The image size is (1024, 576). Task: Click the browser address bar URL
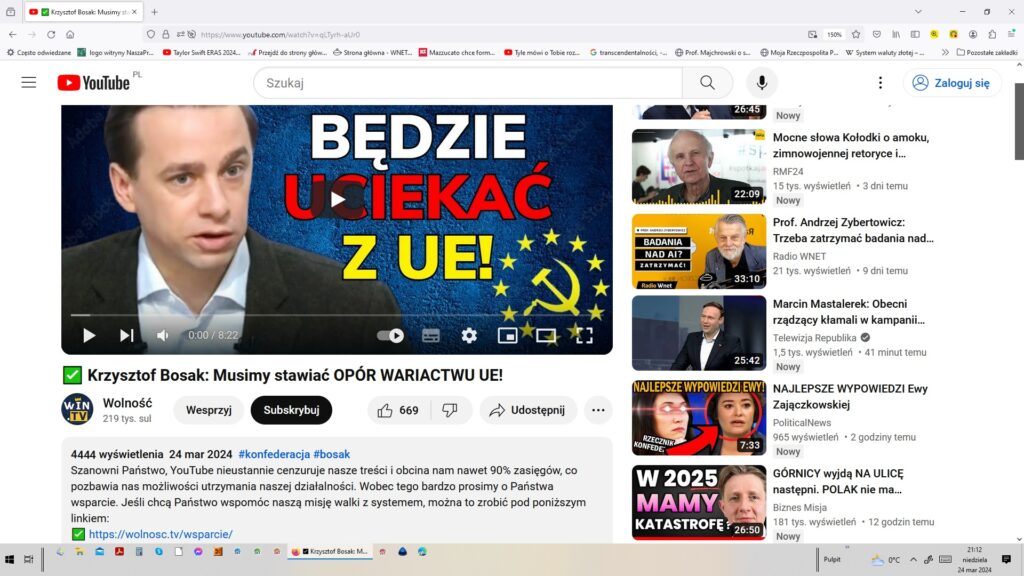pyautogui.click(x=280, y=35)
